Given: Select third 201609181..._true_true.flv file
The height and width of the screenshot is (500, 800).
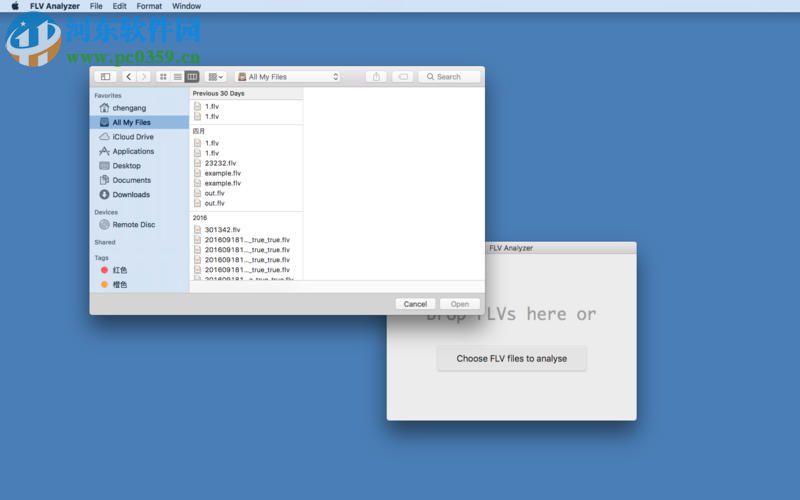Looking at the screenshot, I should tap(246, 260).
